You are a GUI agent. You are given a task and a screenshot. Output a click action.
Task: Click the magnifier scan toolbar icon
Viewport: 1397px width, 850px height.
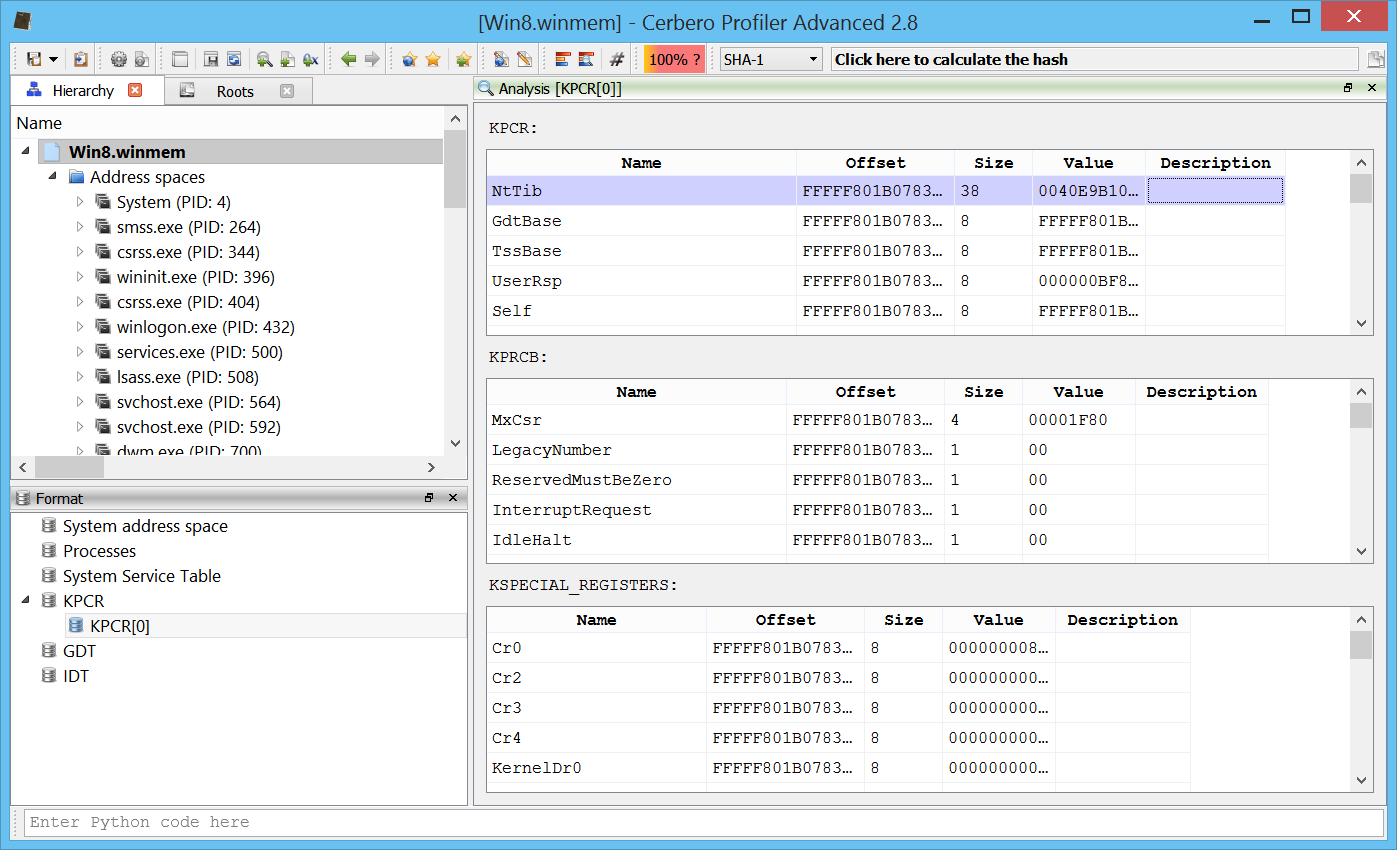pyautogui.click(x=264, y=59)
